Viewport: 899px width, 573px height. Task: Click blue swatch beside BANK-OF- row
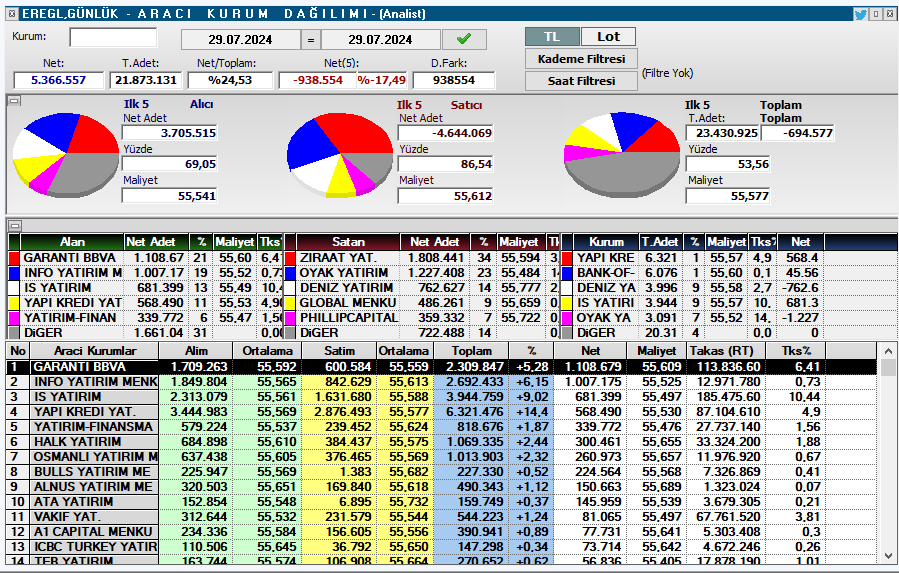[568, 273]
